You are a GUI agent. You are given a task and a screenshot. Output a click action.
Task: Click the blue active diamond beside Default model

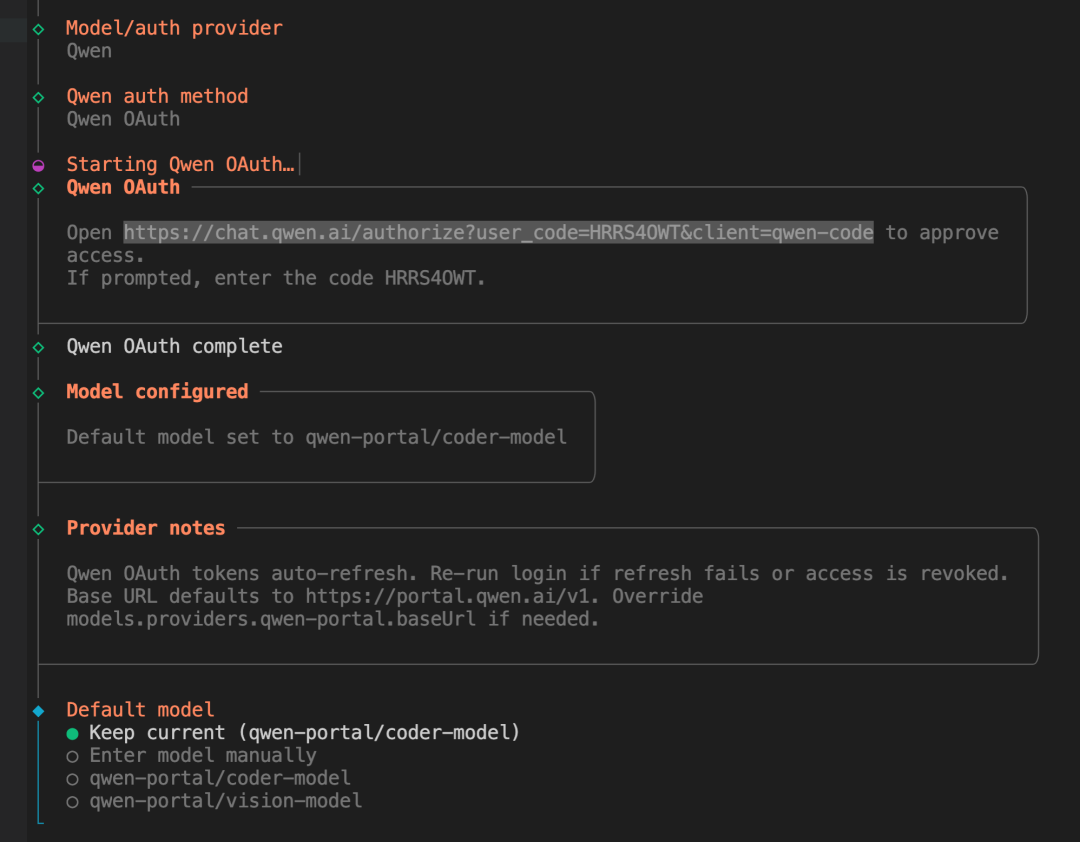[39, 711]
